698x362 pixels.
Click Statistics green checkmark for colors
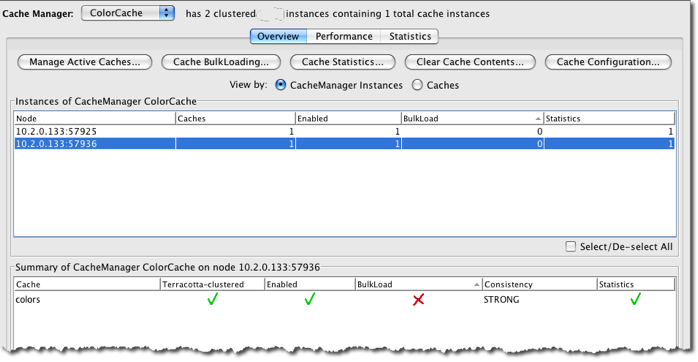coord(636,299)
